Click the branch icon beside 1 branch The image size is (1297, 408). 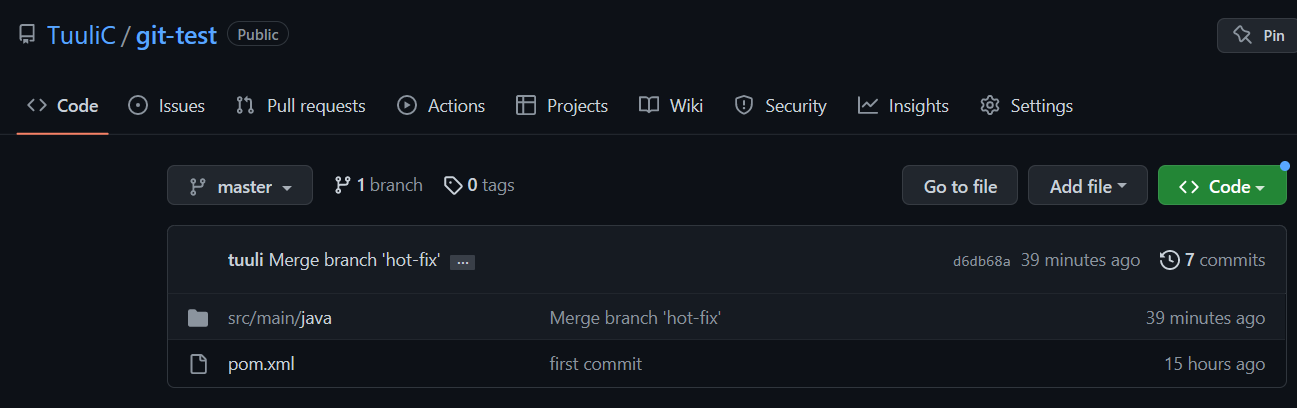(343, 185)
